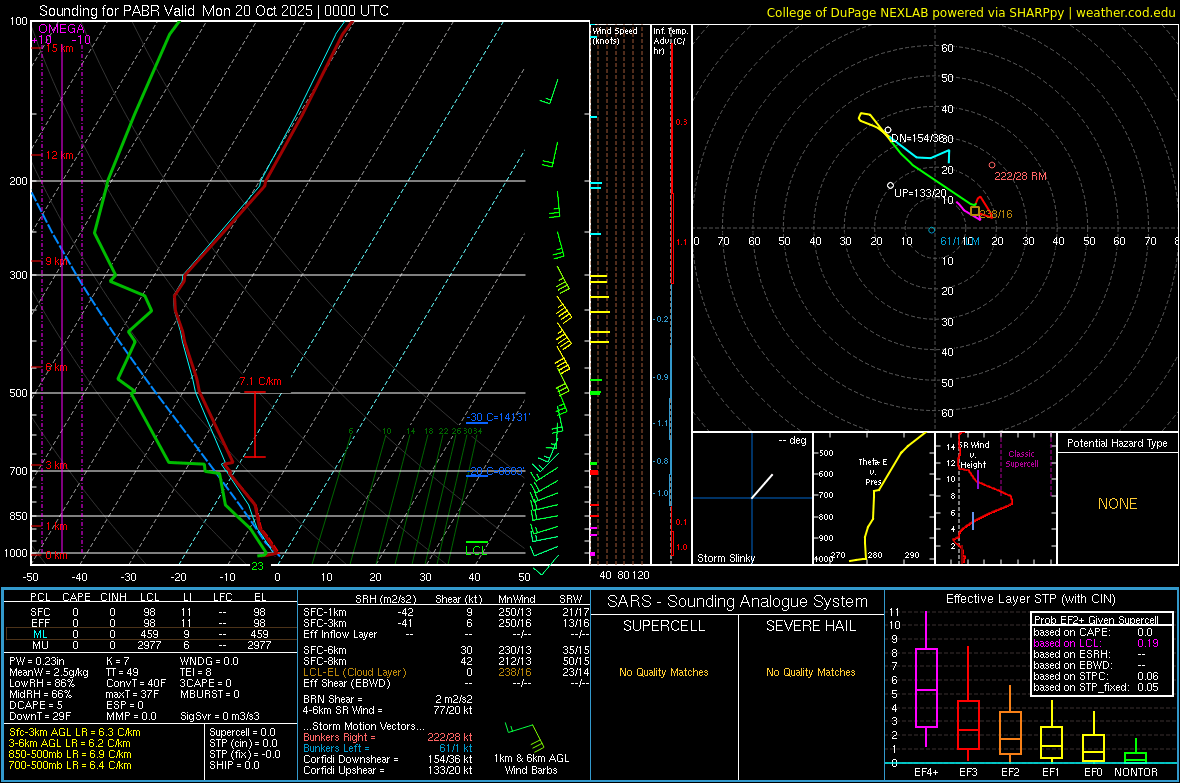Click the Effective Layer STP (with CIN) title
The image size is (1180, 783).
coord(1030,599)
